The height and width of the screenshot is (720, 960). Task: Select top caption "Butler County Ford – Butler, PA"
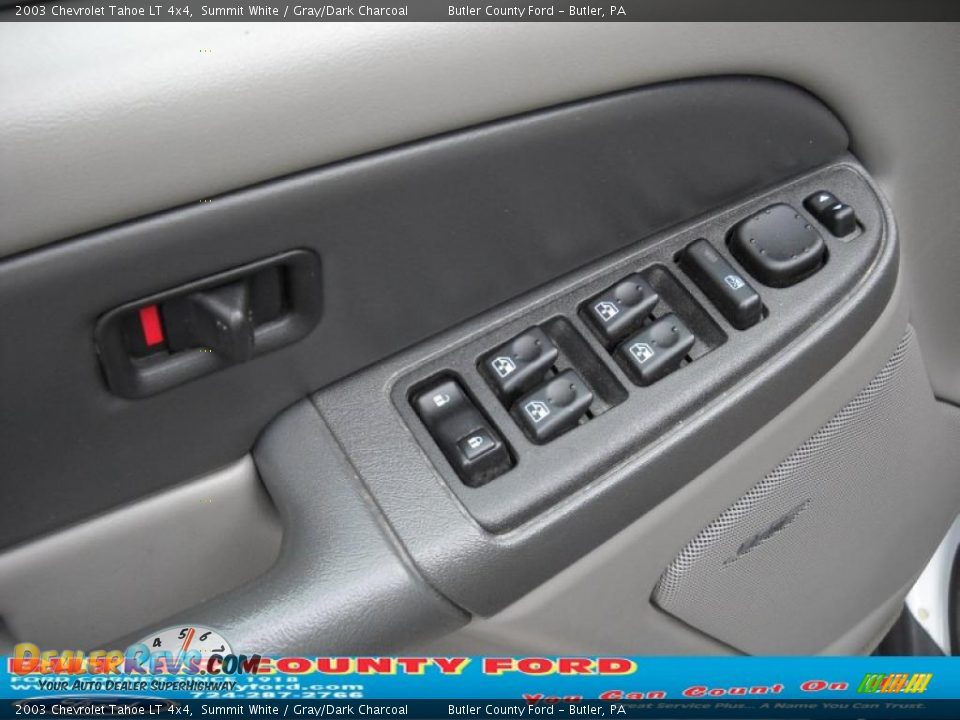tap(537, 10)
